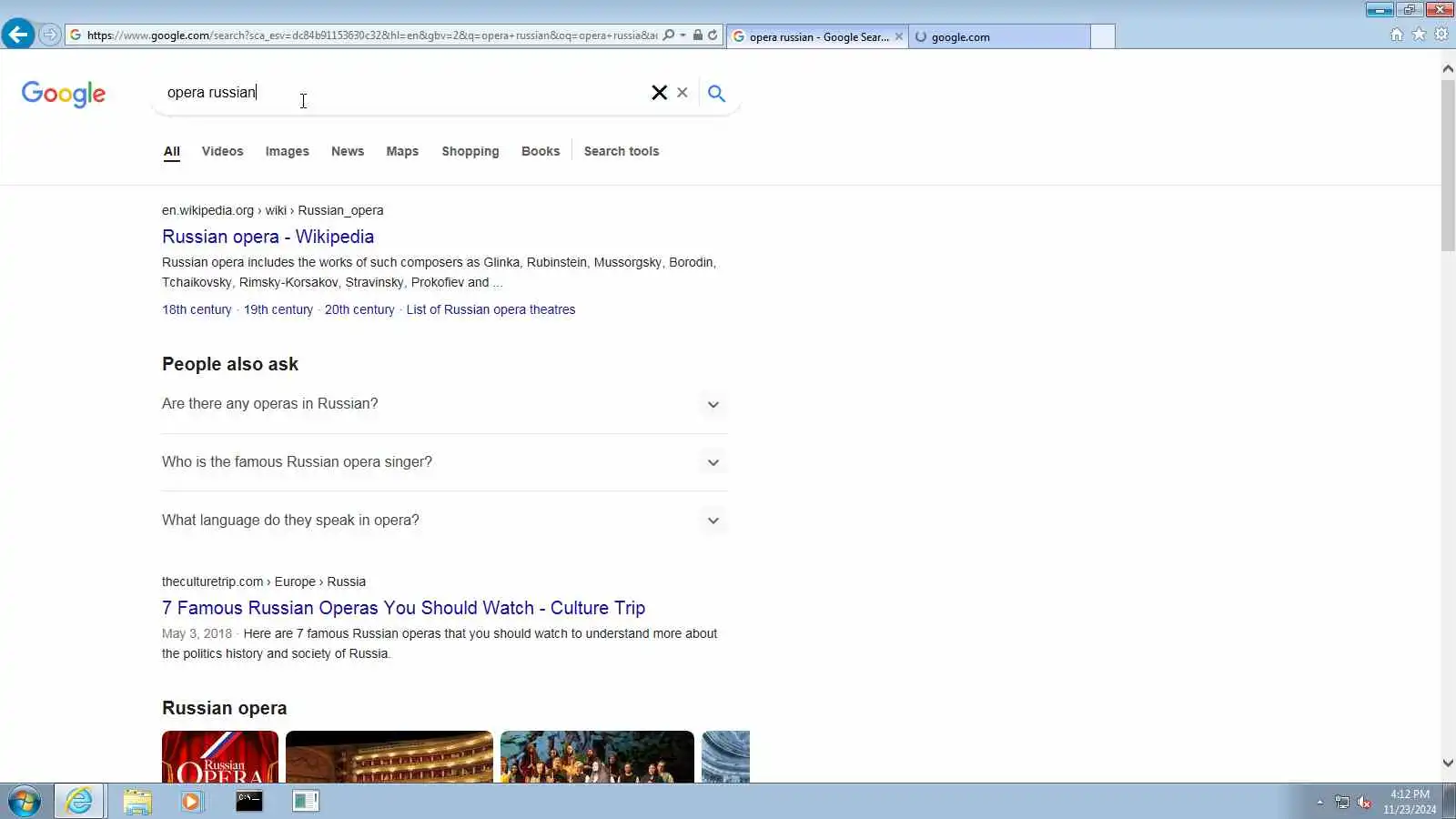Open the red Russian Opera thumbnail
The image size is (1456, 819).
tap(220, 756)
